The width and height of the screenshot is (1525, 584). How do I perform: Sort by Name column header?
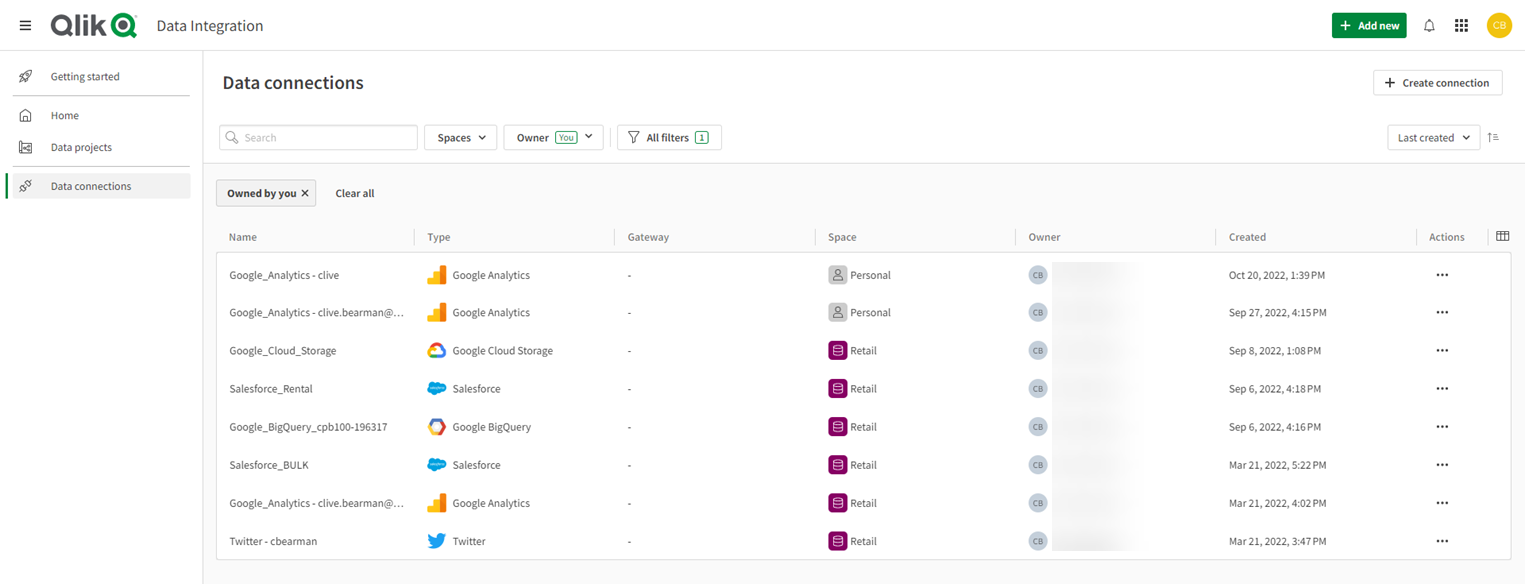[x=243, y=237]
